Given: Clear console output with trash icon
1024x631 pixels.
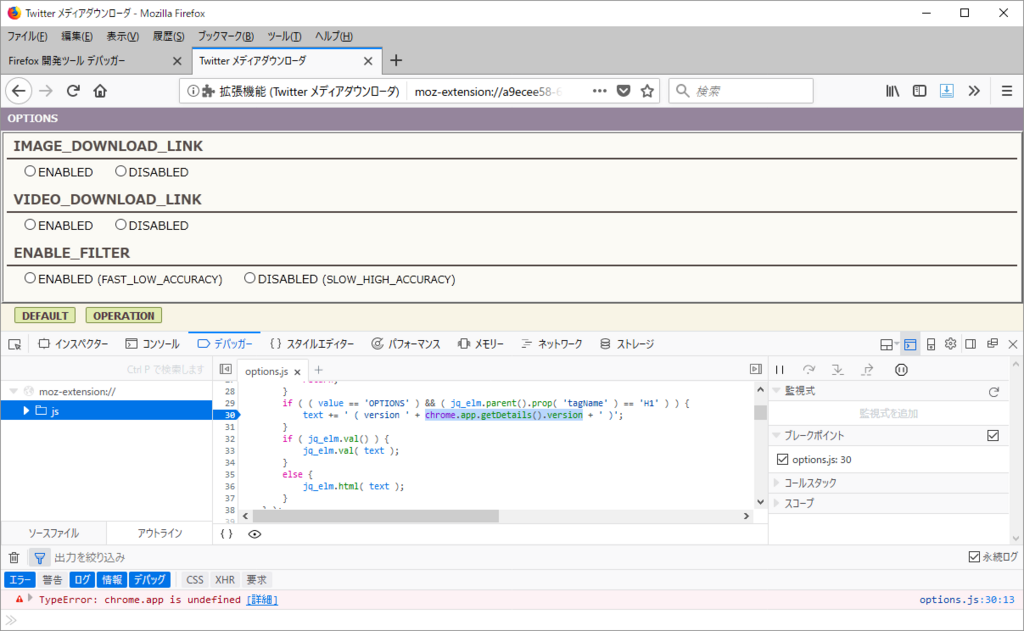Looking at the screenshot, I should 14,557.
